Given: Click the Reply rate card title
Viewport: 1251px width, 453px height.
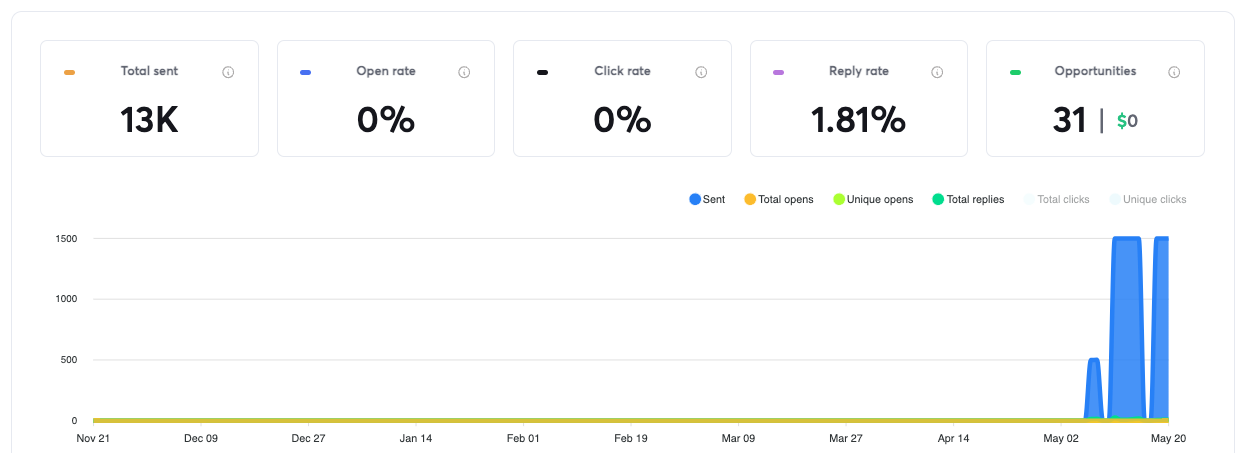Looking at the screenshot, I should point(859,71).
